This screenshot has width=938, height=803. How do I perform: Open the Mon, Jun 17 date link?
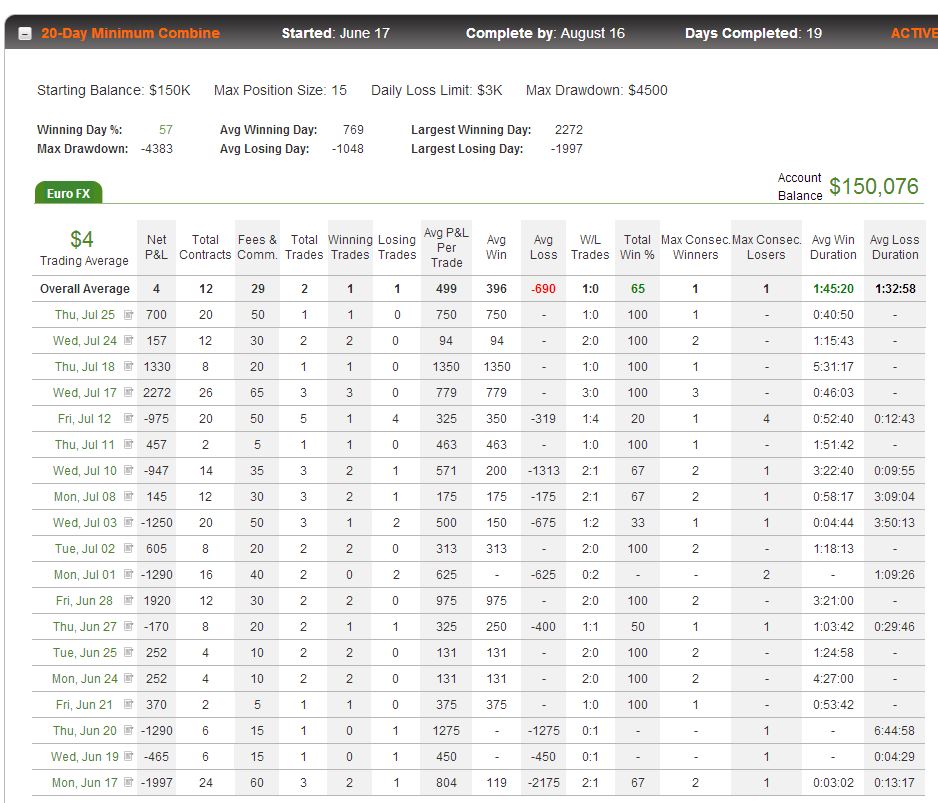click(84, 783)
